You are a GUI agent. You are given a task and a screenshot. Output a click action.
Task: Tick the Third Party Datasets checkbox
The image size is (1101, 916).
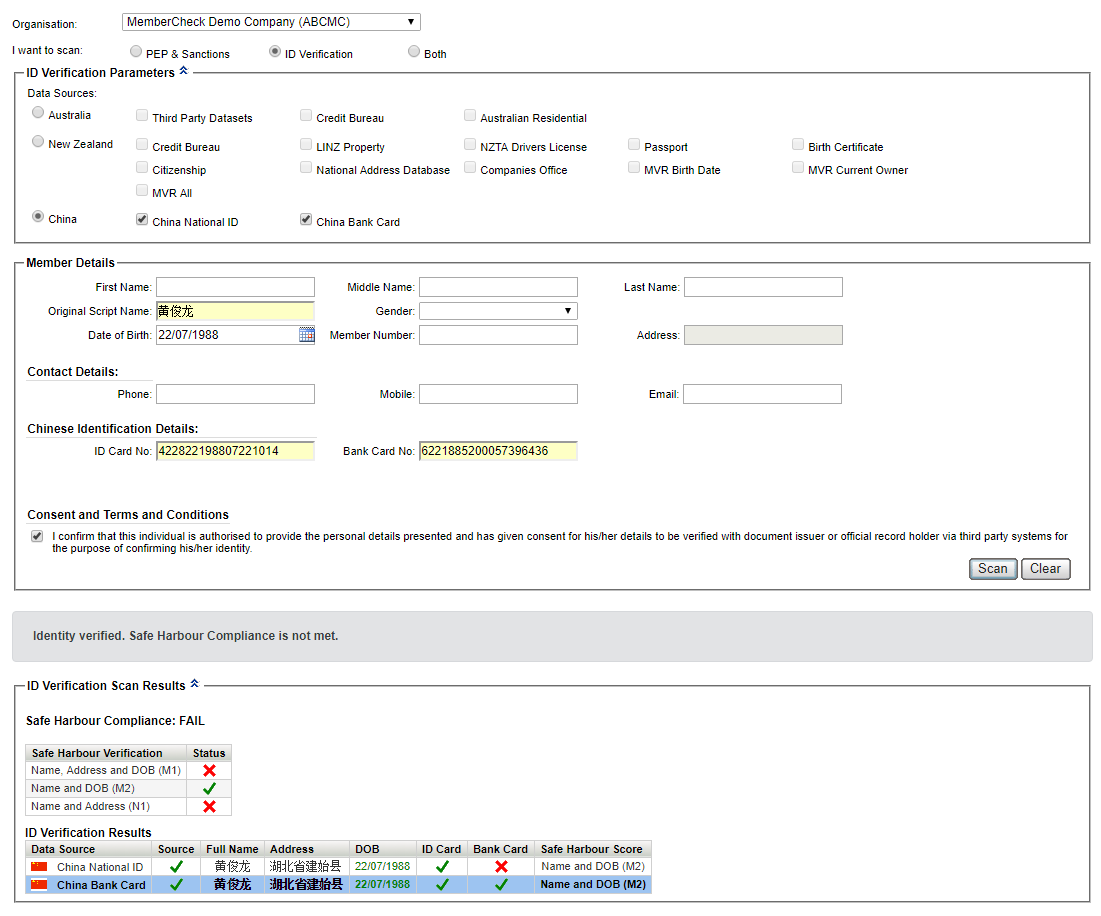[x=142, y=115]
